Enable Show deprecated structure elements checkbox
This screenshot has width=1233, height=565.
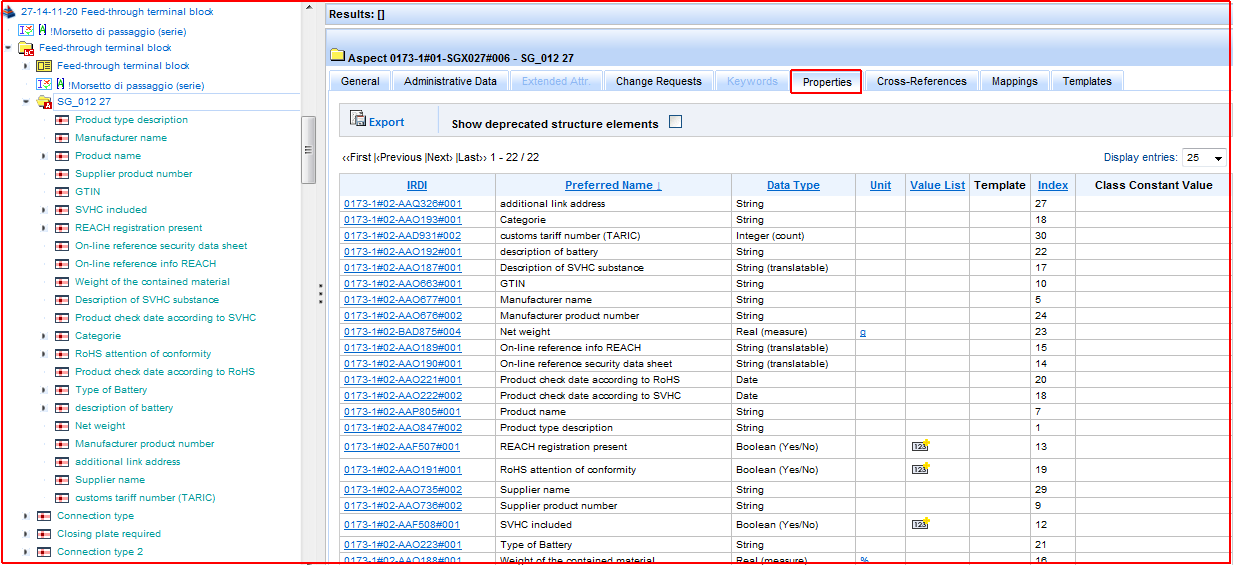pyautogui.click(x=675, y=122)
